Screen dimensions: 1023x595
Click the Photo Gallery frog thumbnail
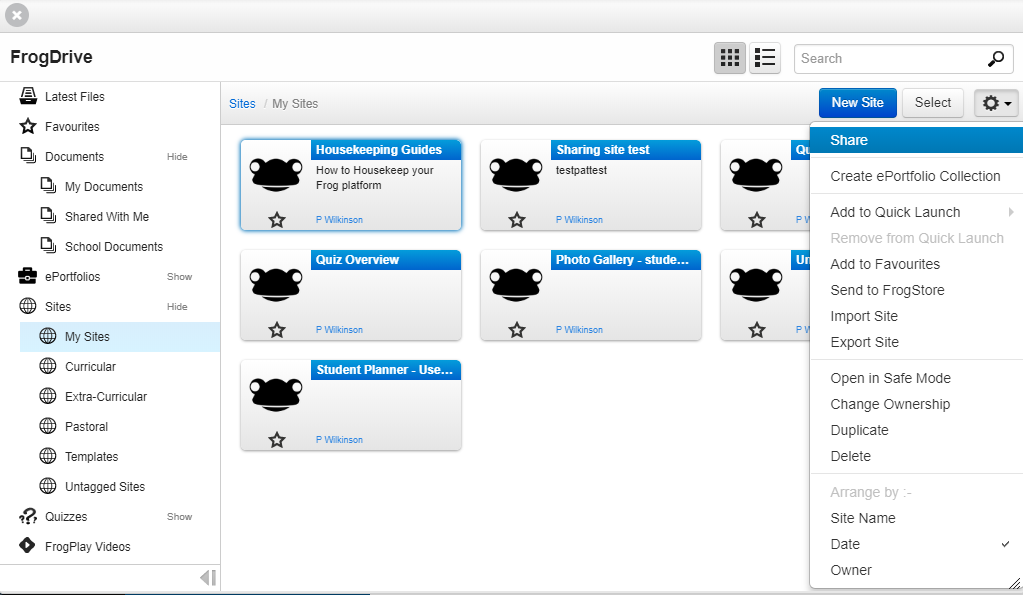click(x=516, y=284)
